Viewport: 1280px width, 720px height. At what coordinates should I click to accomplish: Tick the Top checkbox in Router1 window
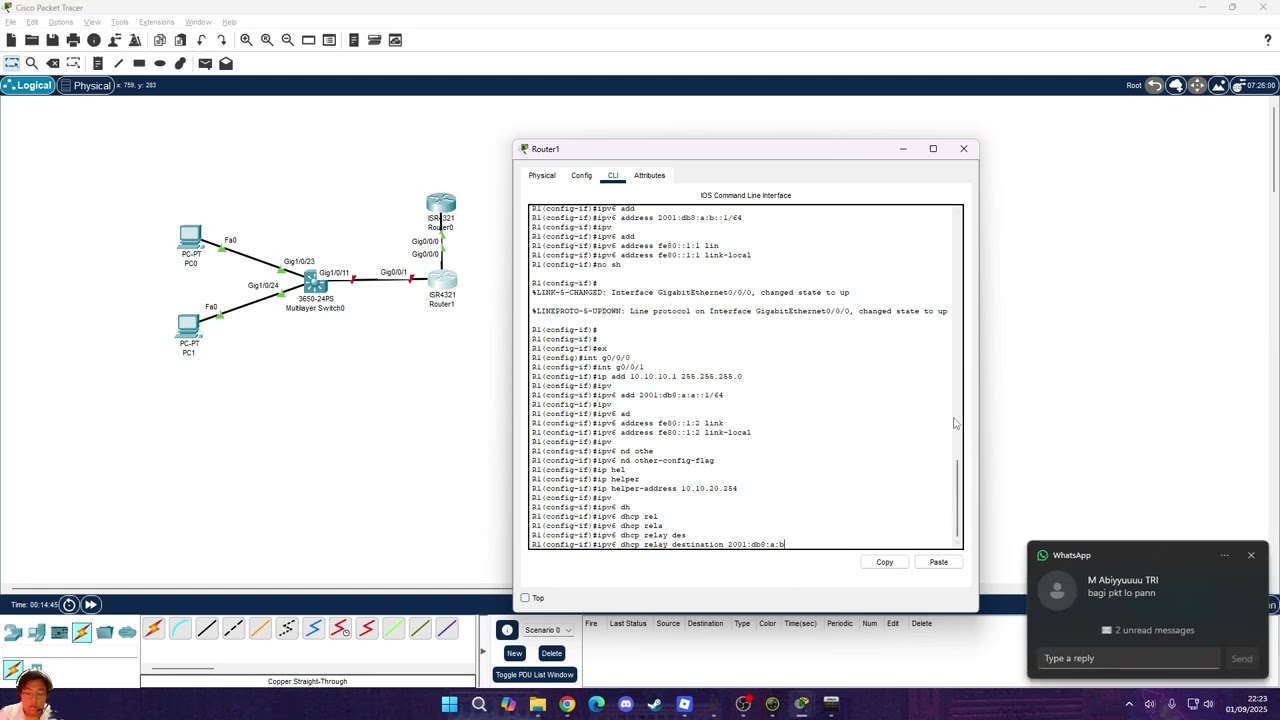[x=525, y=598]
